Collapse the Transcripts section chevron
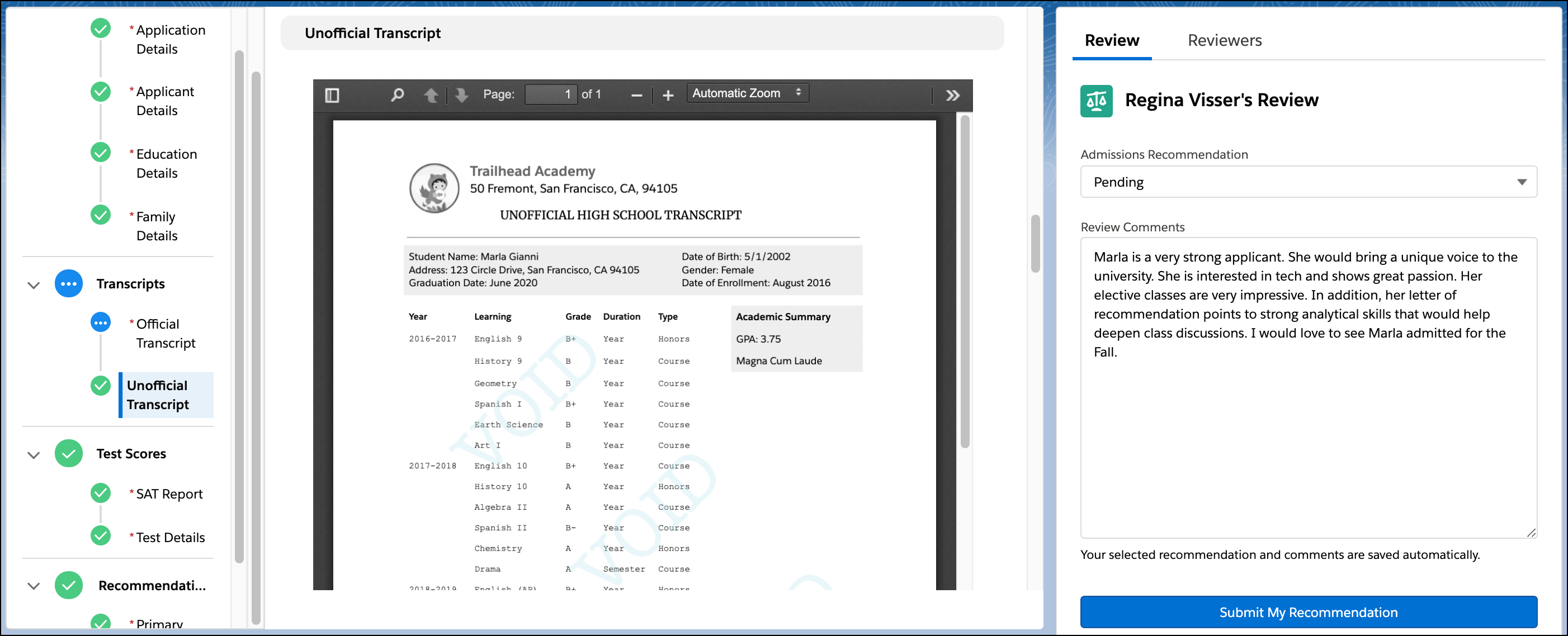 (34, 285)
